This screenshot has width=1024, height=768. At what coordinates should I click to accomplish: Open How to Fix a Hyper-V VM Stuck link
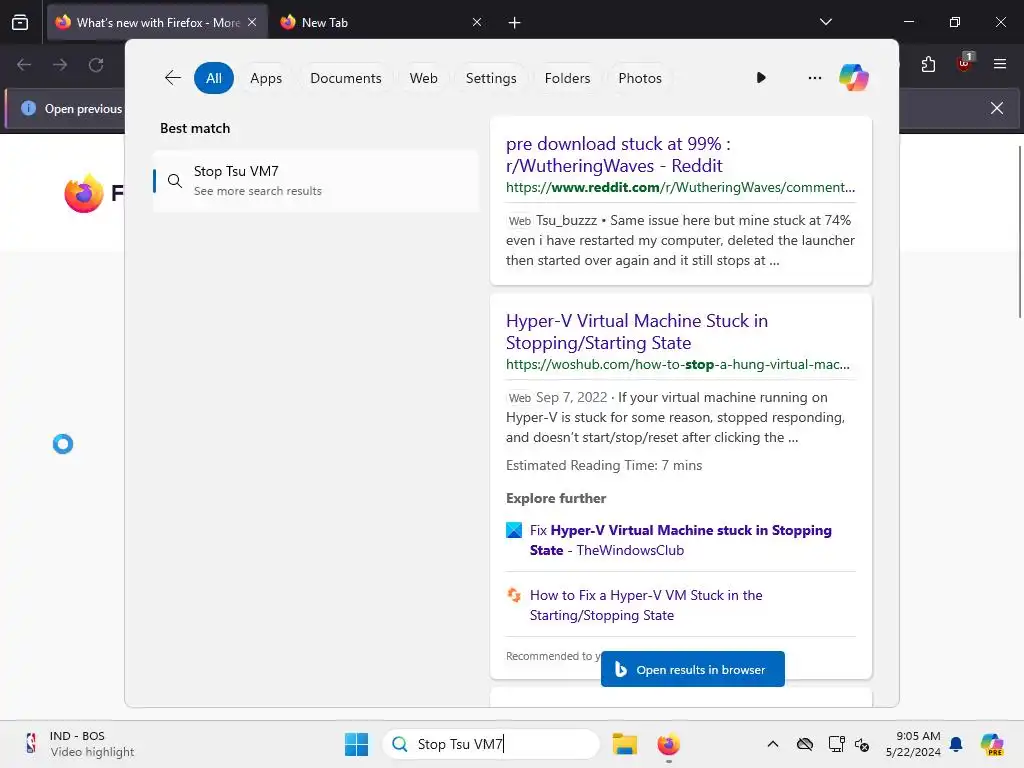(x=646, y=605)
